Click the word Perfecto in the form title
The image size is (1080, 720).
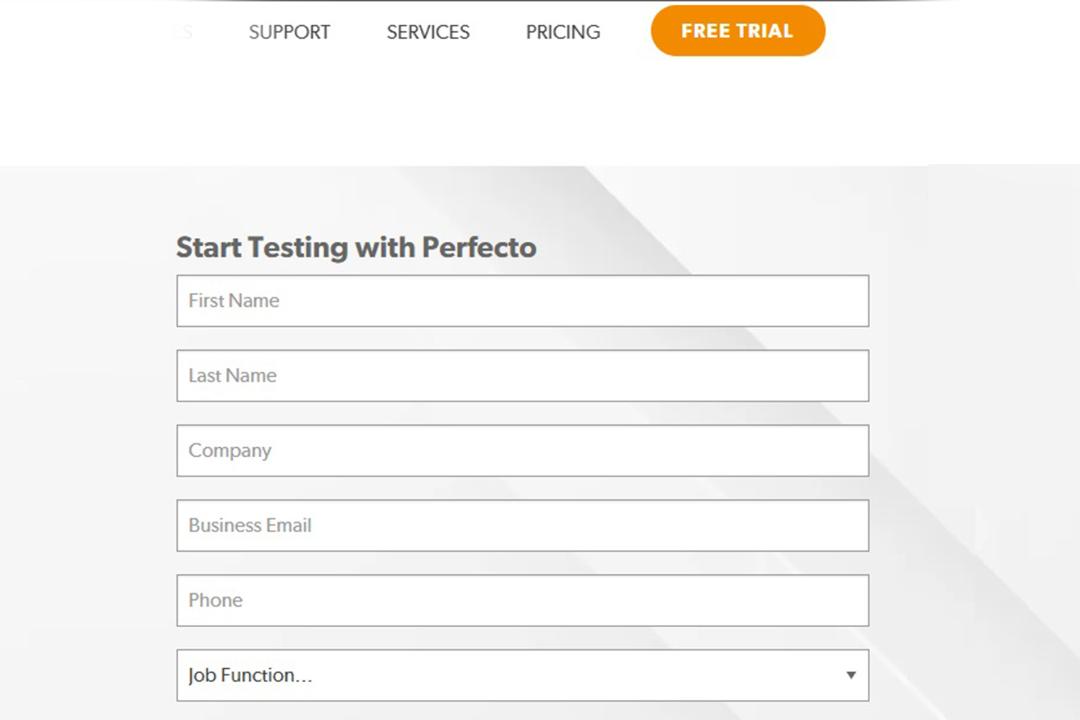tap(479, 247)
